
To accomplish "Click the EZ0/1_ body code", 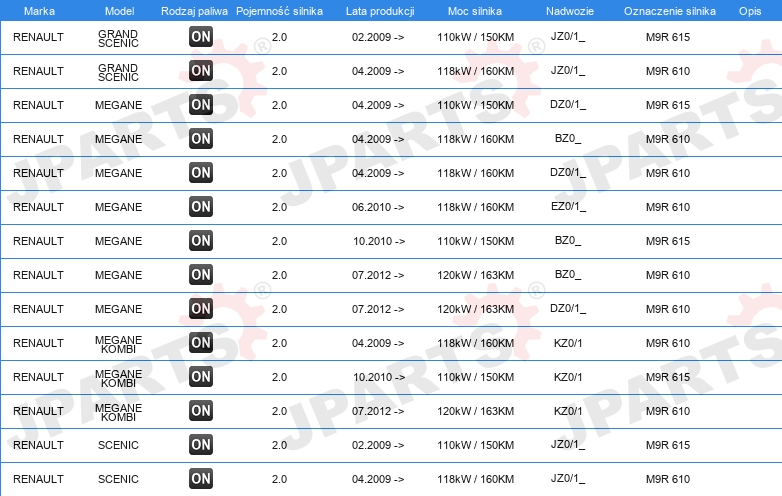I will [569, 206].
